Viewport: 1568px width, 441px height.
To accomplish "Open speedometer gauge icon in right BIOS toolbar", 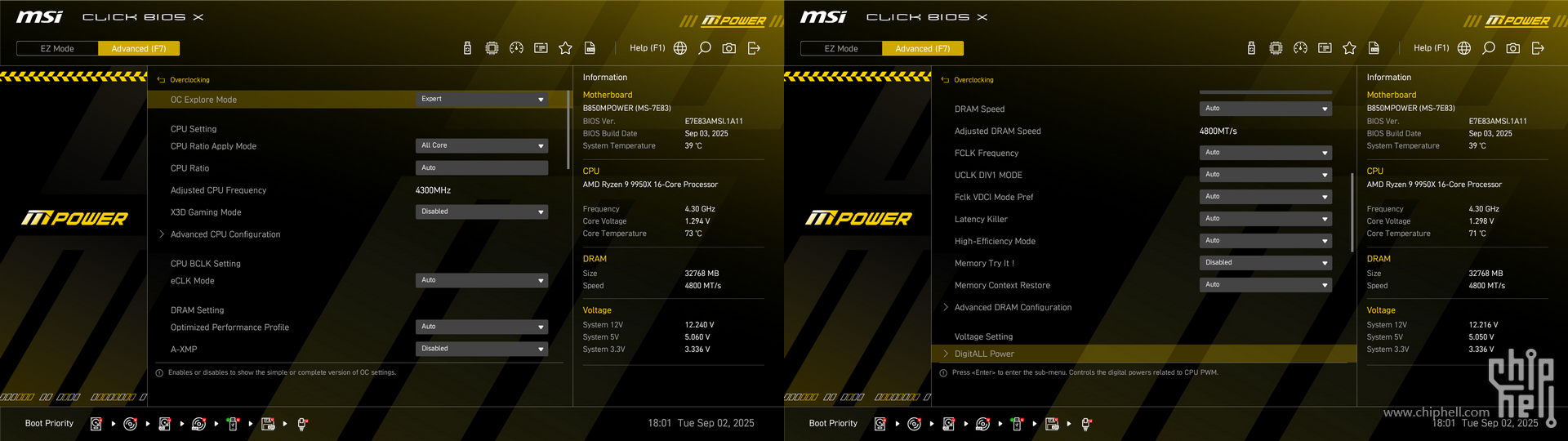I will [1300, 48].
